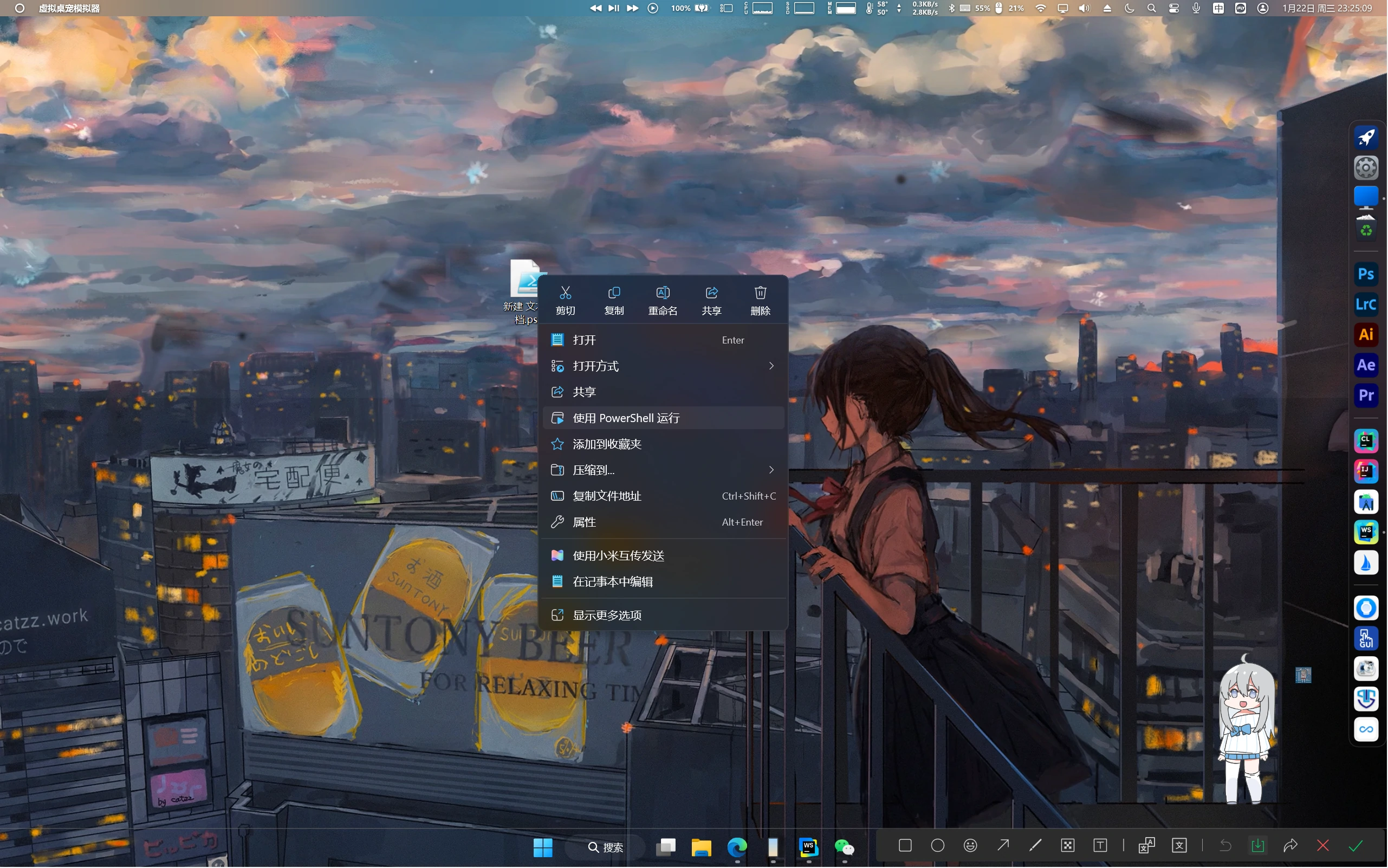Screen dimensions: 1388x868
Task: Click the 属性 properties entry
Action: tap(585, 522)
